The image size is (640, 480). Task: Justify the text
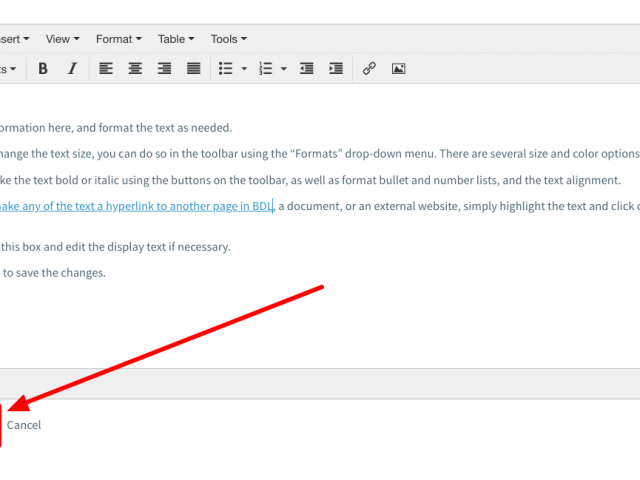coord(193,69)
